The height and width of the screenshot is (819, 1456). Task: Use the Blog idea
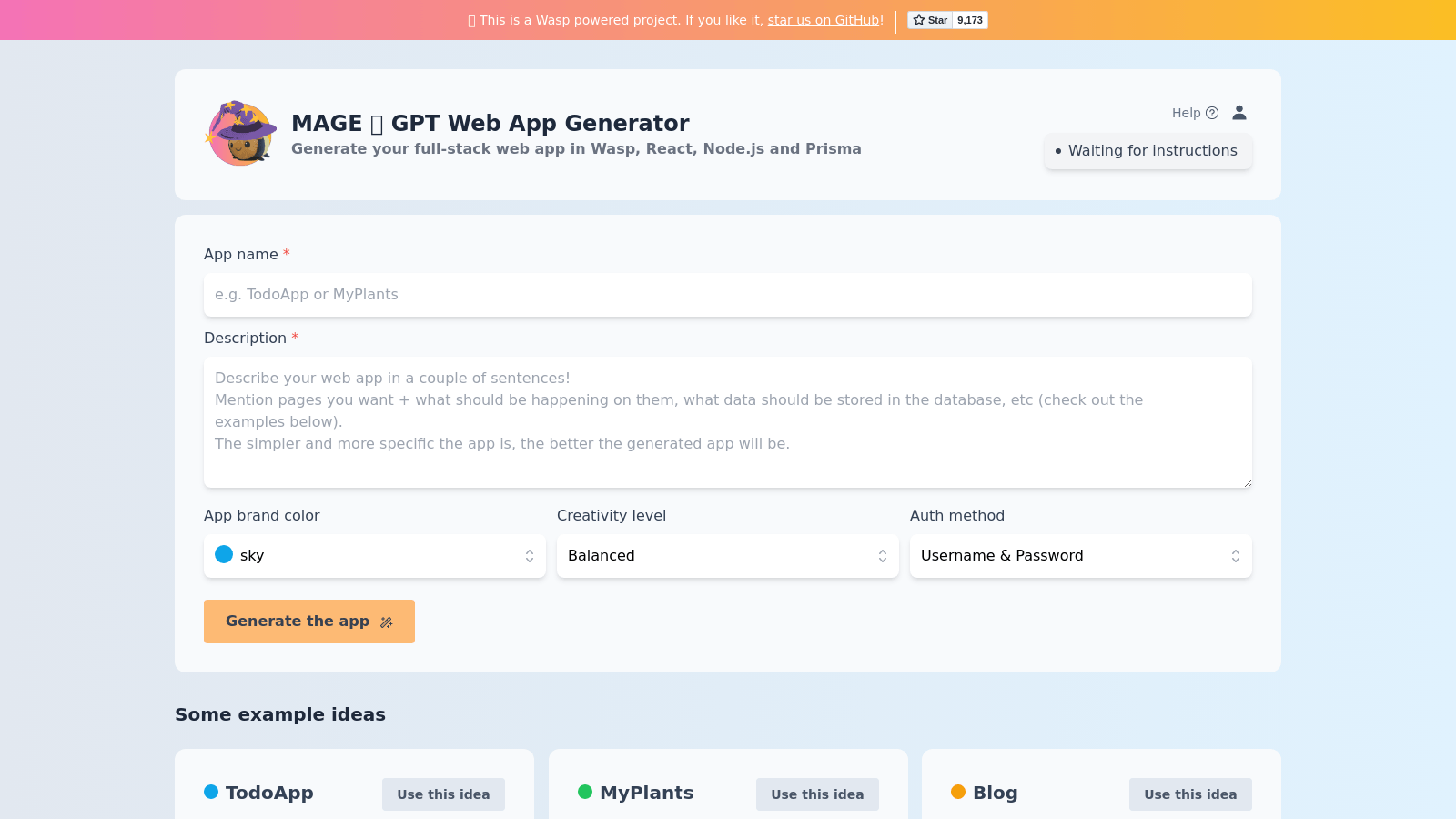[x=1190, y=794]
